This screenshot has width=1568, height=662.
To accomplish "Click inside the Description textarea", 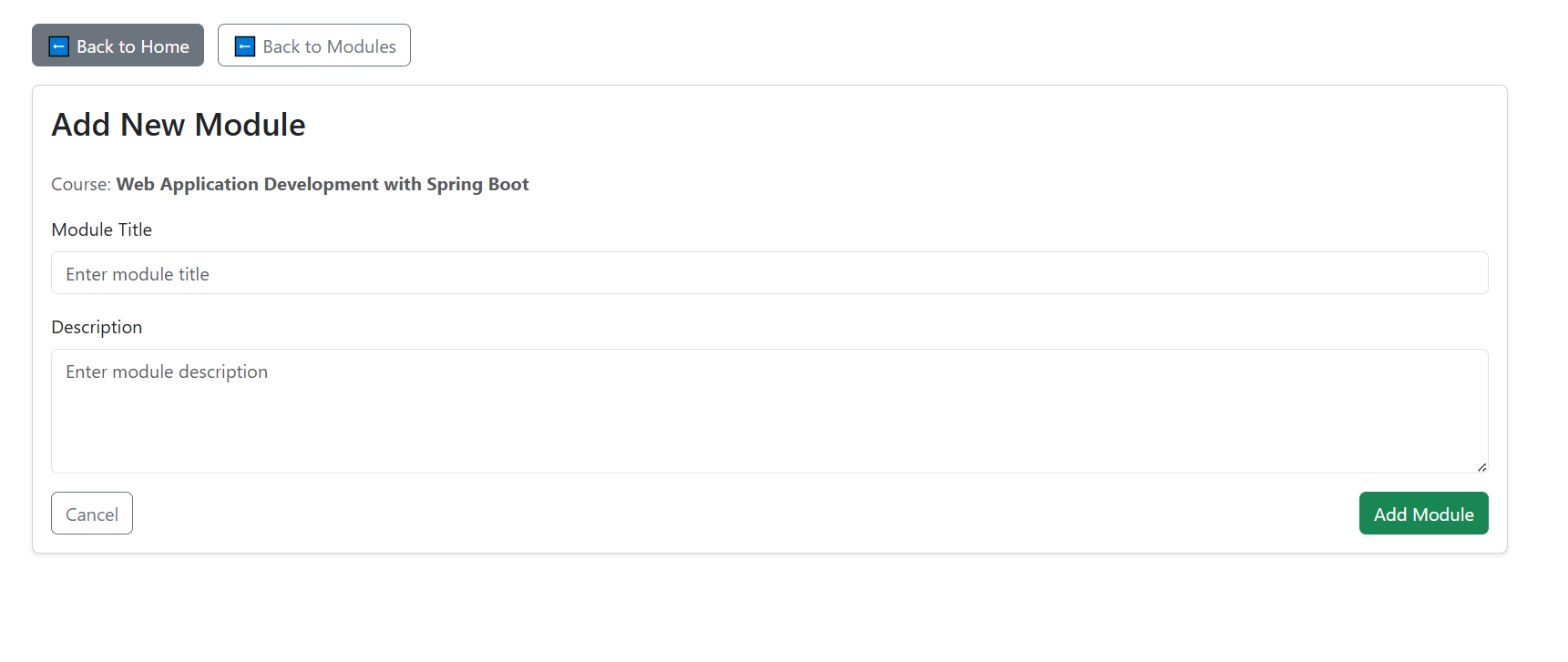I will click(769, 410).
